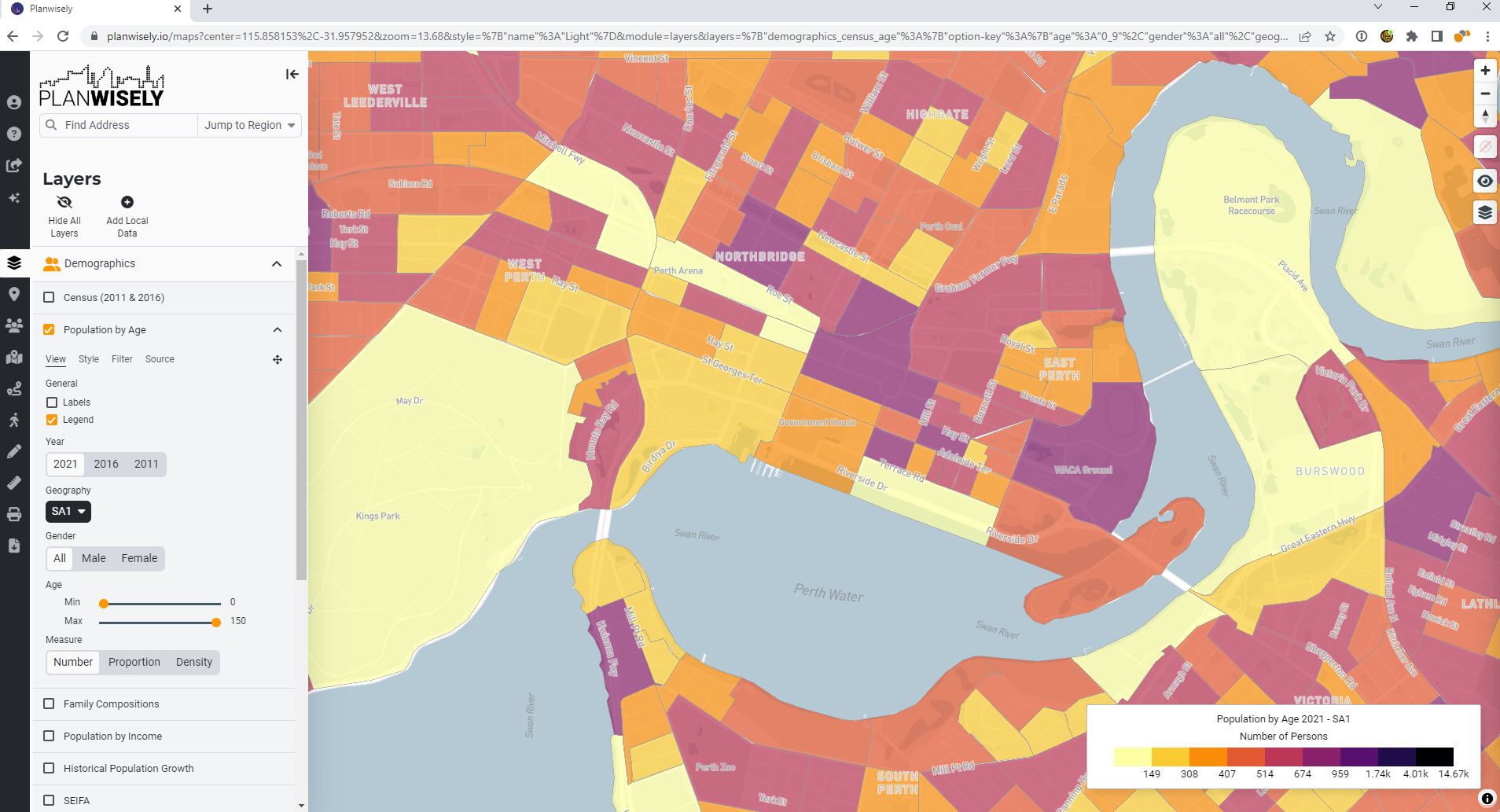Screen dimensions: 1500x812
Task: Click the Max age slider handle
Action: 216,622
